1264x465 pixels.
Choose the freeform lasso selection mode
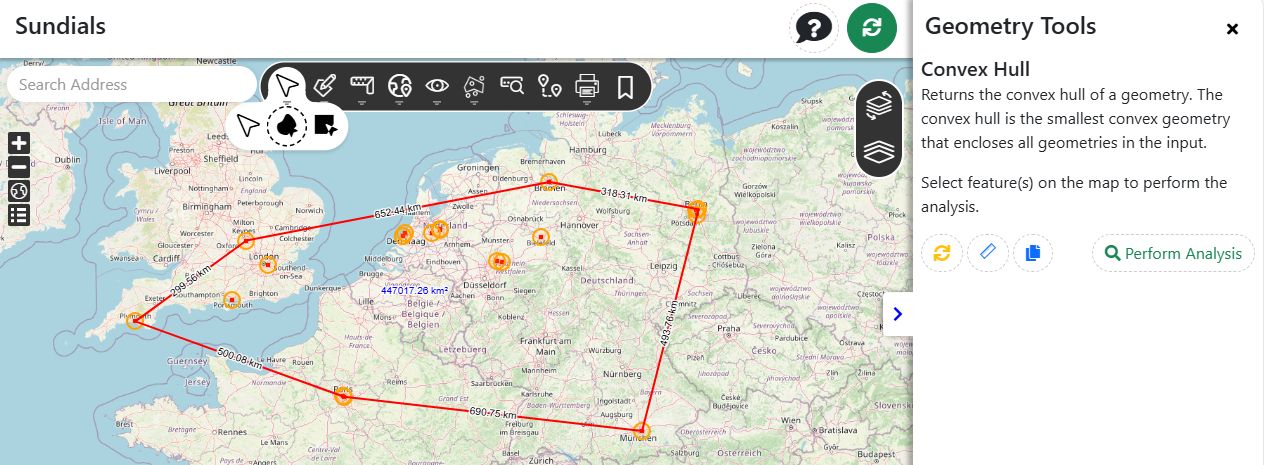pyautogui.click(x=287, y=125)
